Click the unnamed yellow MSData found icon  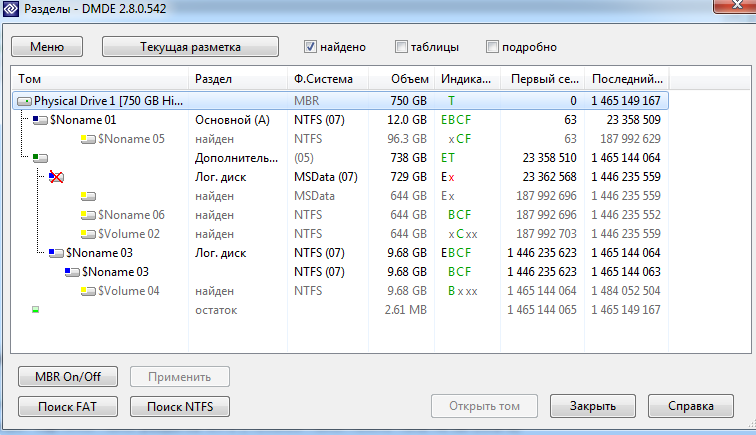click(88, 196)
